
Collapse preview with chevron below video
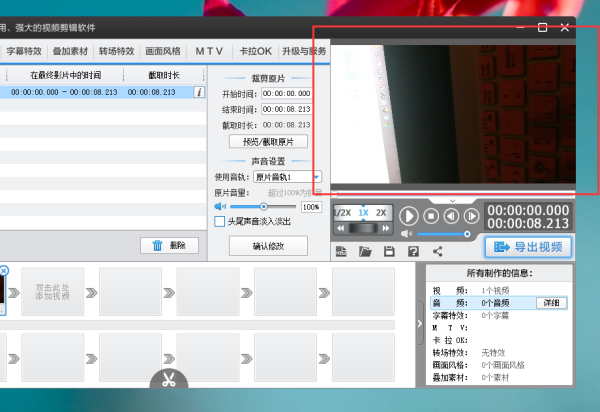[x=452, y=200]
